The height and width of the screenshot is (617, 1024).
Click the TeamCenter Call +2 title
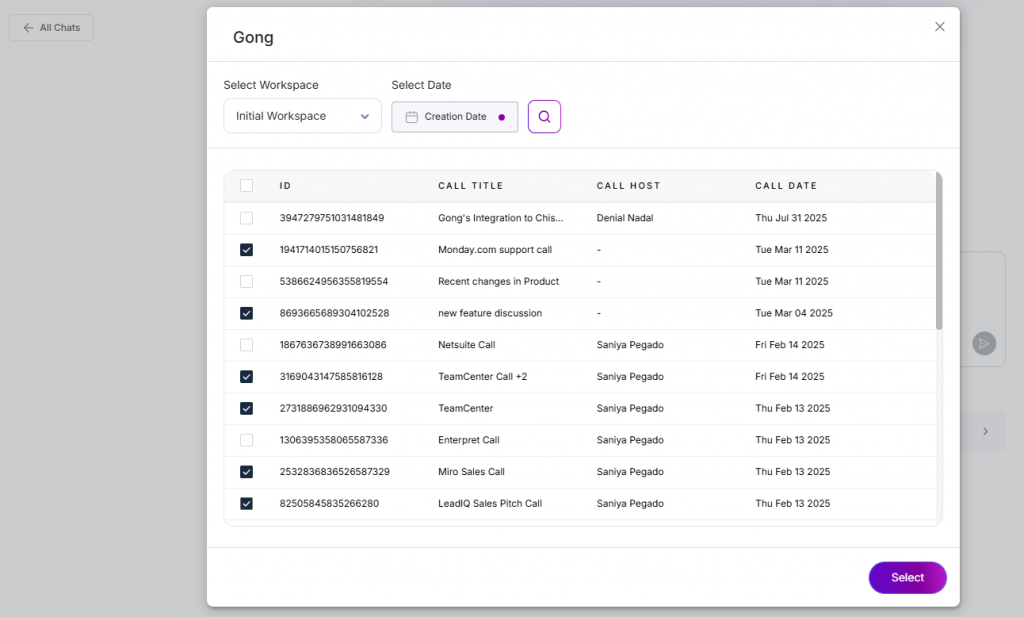pyautogui.click(x=483, y=377)
